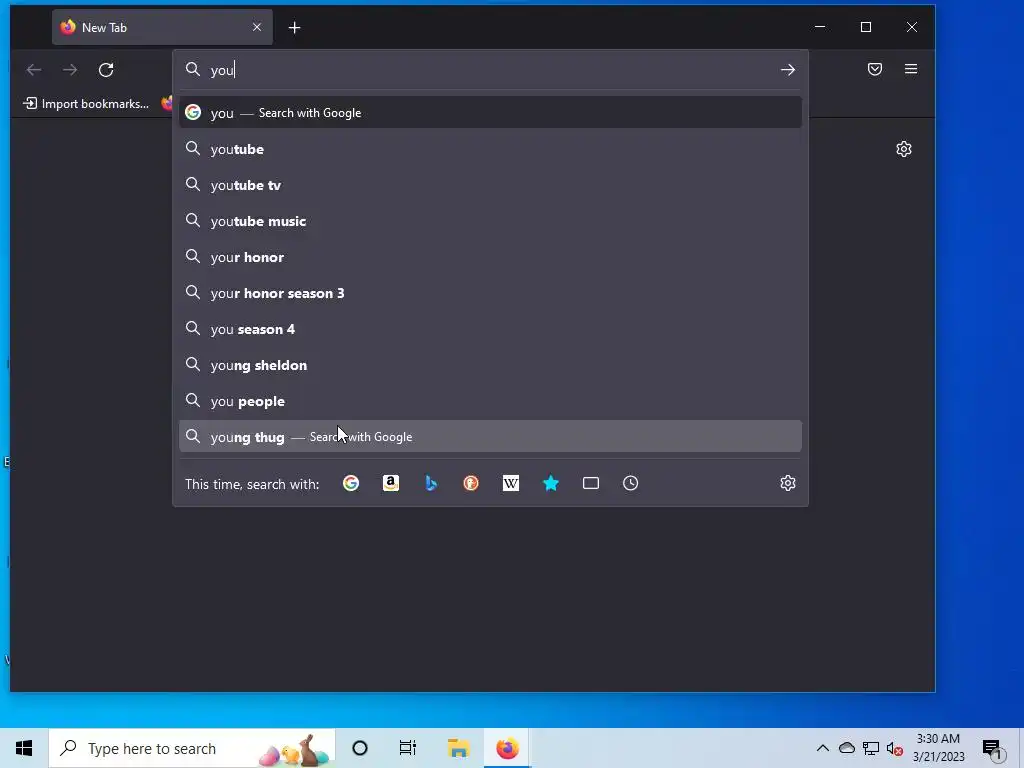Image resolution: width=1024 pixels, height=768 pixels.
Task: Search history using the clock icon
Action: [630, 483]
